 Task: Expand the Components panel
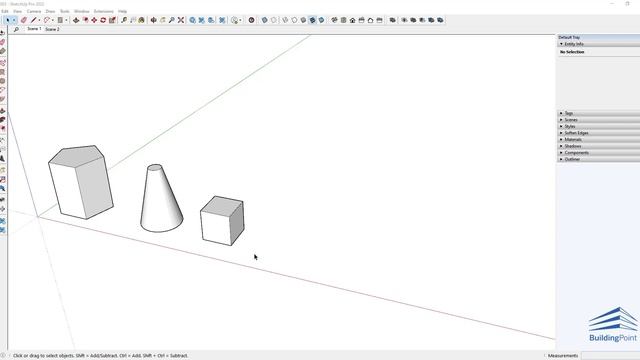coord(561,152)
